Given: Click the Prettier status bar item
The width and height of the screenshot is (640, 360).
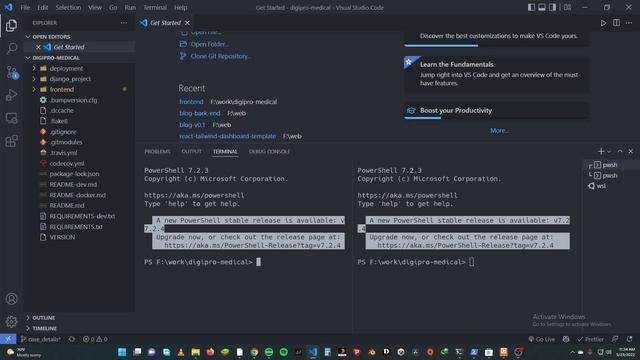Looking at the screenshot, I should pyautogui.click(x=590, y=339).
